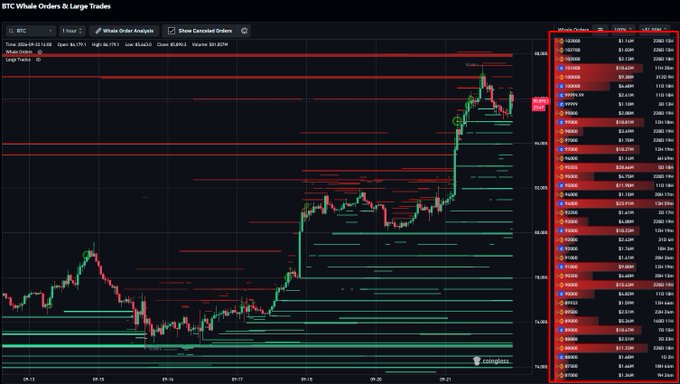Click the Binance icon on the $9.38M row
The width and height of the screenshot is (680, 384).
(x=561, y=77)
